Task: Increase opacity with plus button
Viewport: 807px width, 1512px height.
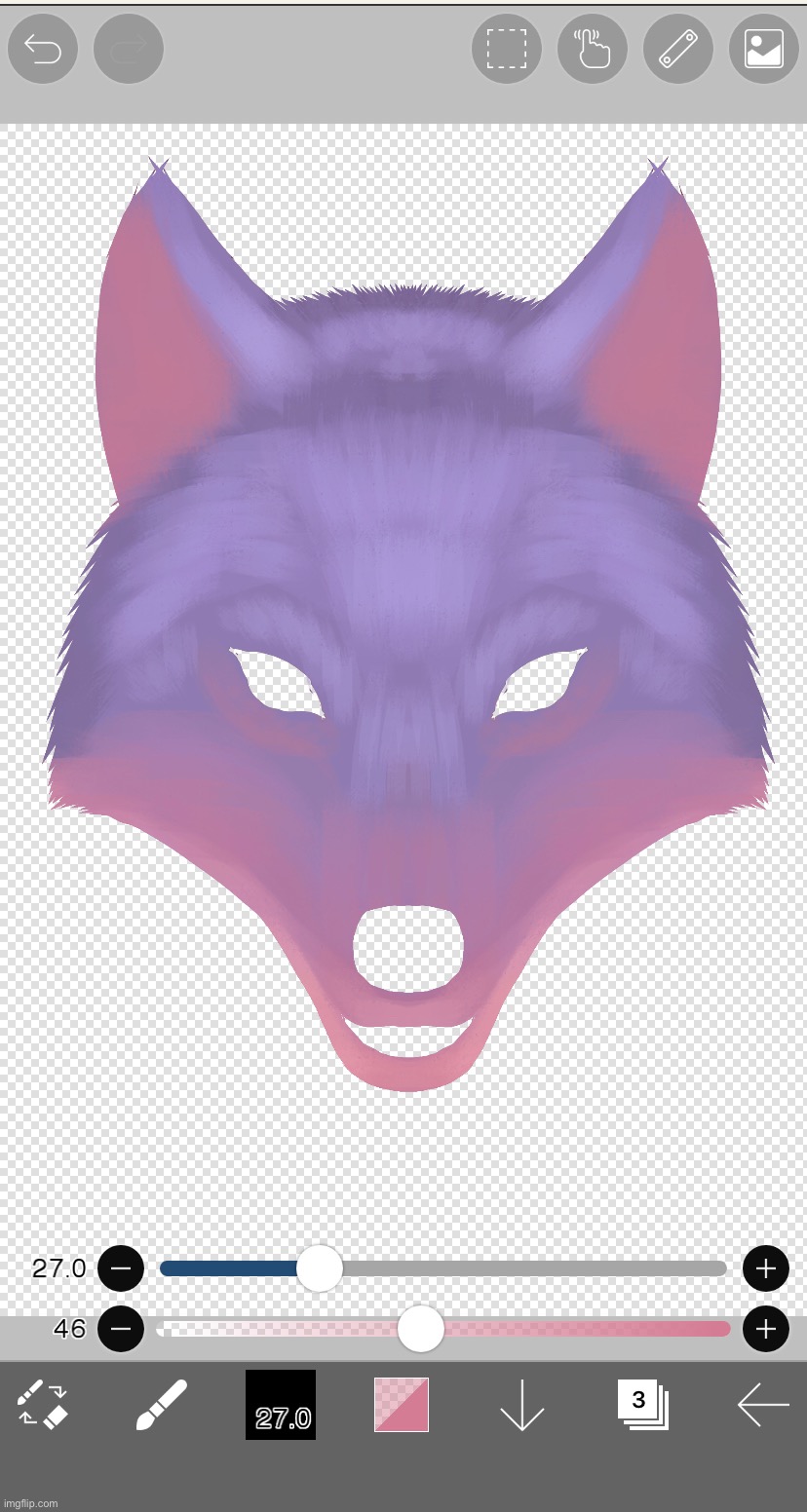Action: tap(766, 1329)
